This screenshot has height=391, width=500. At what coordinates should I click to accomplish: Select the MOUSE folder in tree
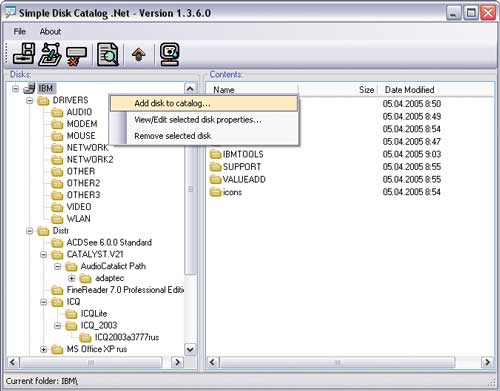81,136
